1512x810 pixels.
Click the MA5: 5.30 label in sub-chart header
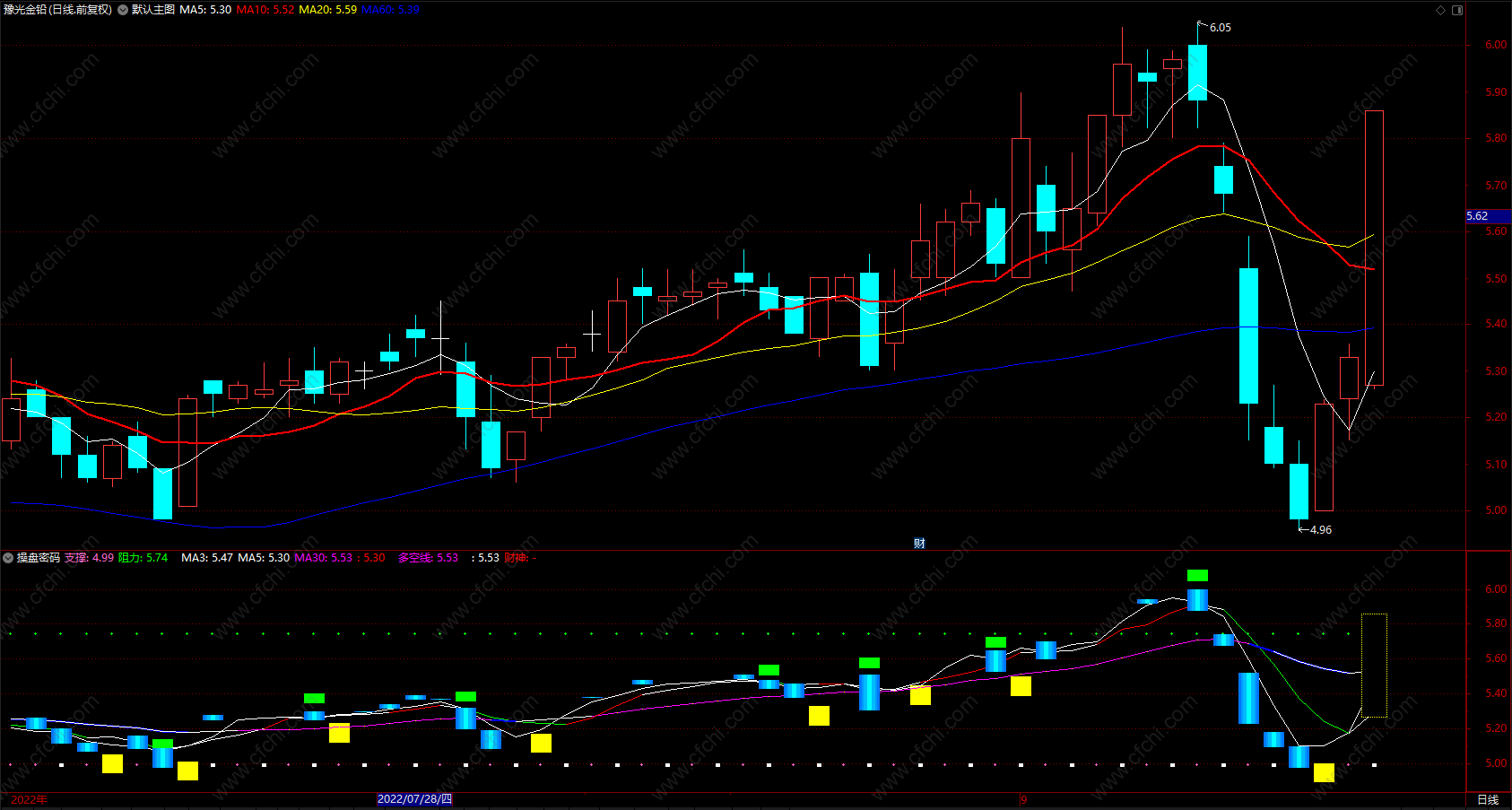click(x=264, y=558)
